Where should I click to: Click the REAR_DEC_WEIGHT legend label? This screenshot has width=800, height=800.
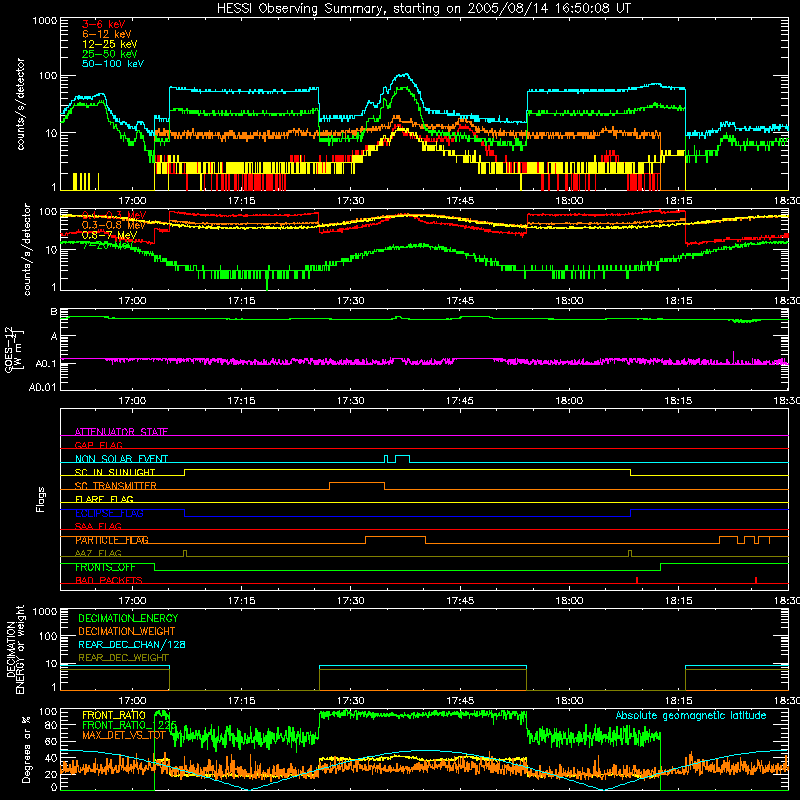coord(123,658)
